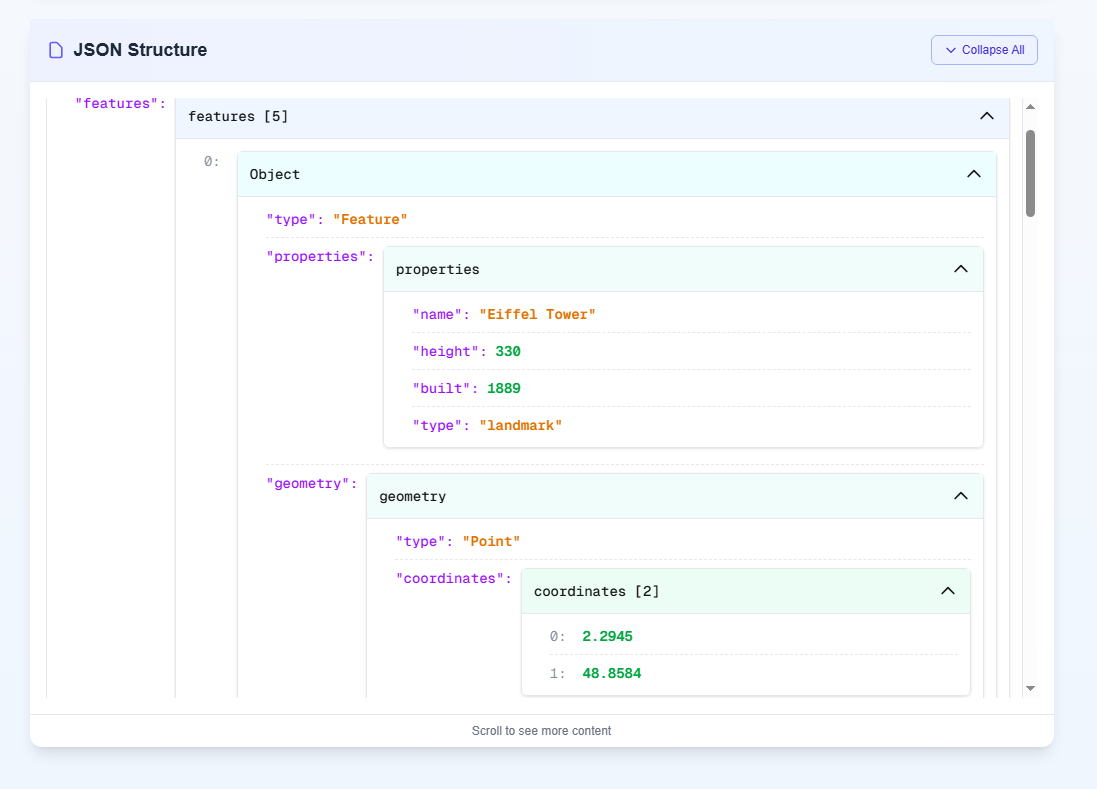
Task: Collapse the coordinates [2] chevron
Action: point(948,591)
